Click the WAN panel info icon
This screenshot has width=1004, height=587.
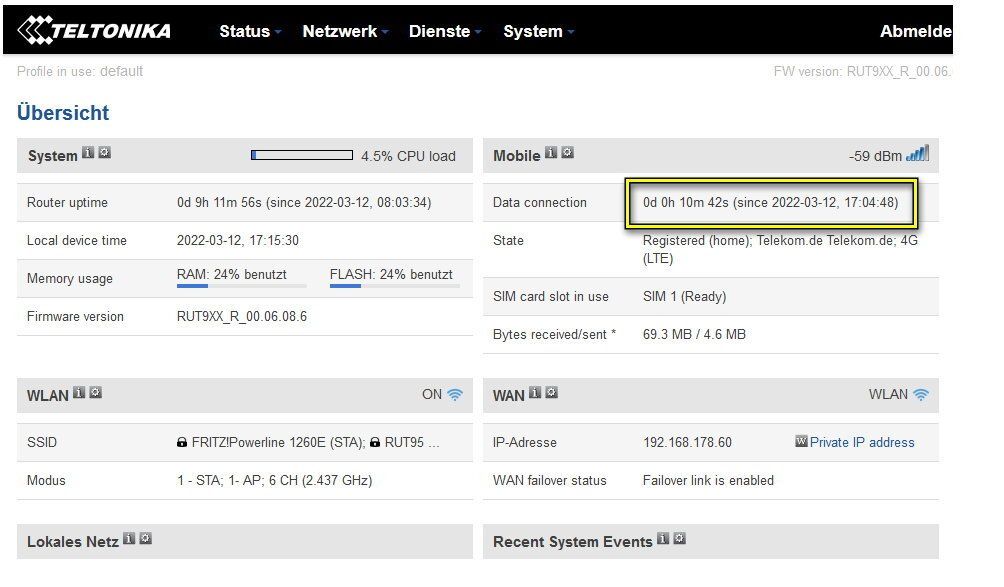[535, 393]
